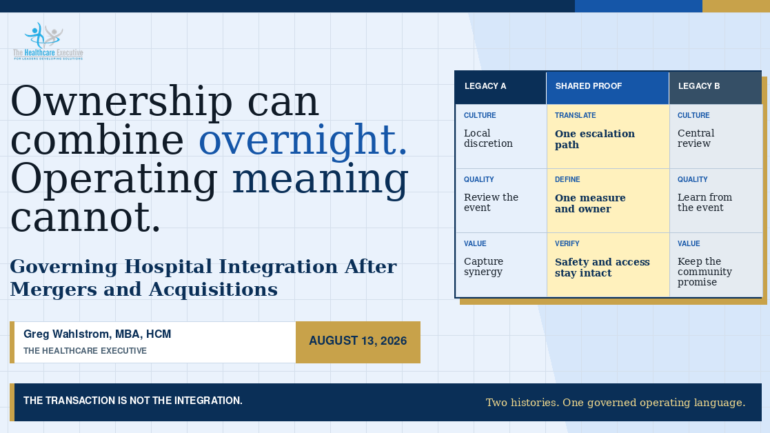This screenshot has width=770, height=433.
Task: Click the 'One escalation path' cell
Action: pos(608,136)
